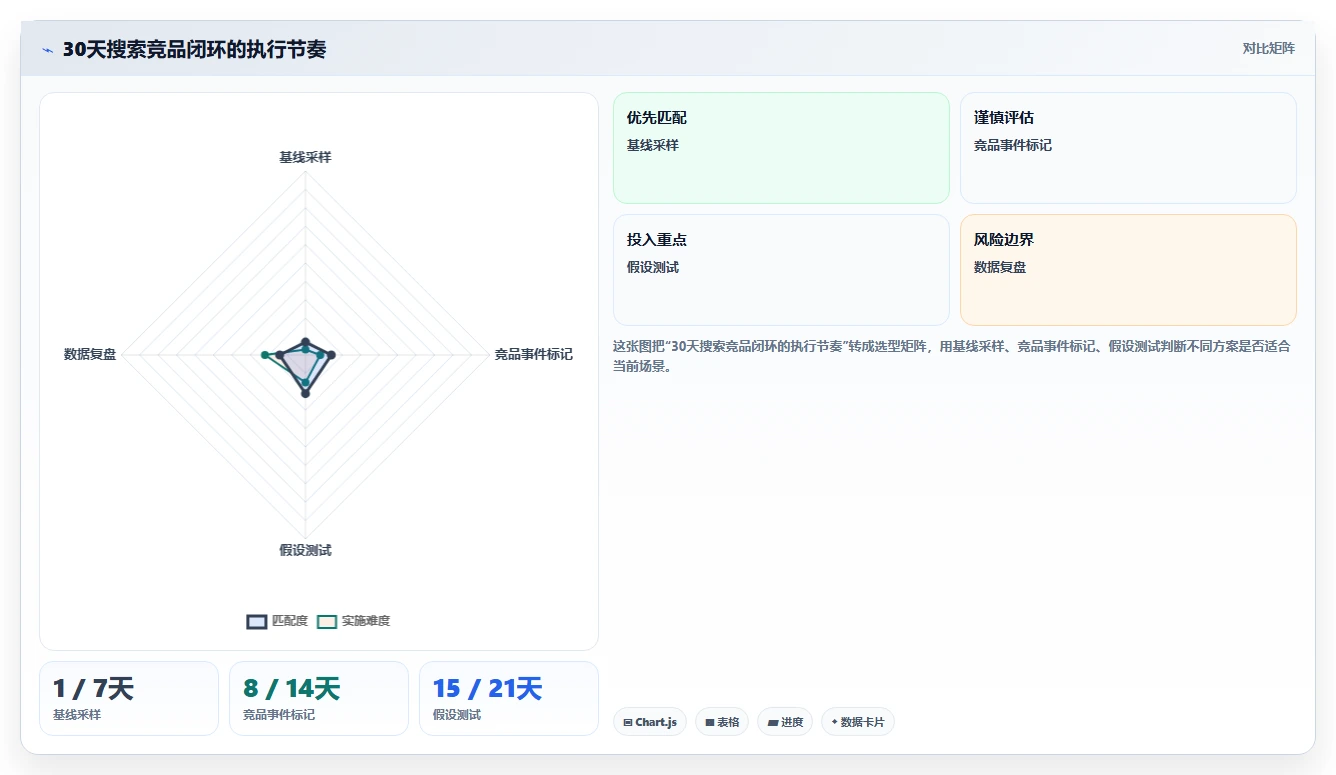Click 基线采样 text in 优先匹配 card
Image resolution: width=1336 pixels, height=775 pixels.
click(653, 145)
